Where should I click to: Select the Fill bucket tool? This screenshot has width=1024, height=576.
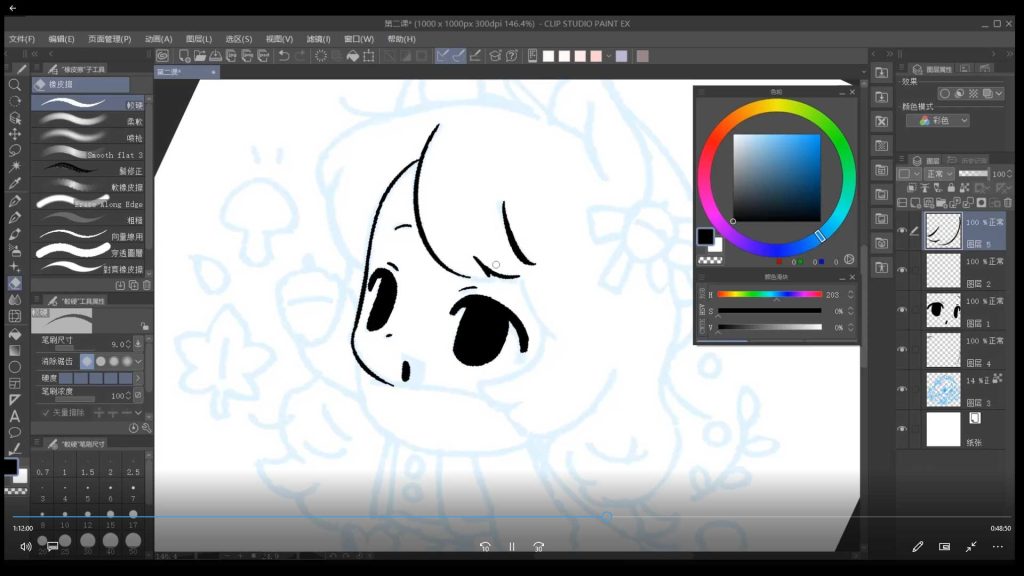coord(14,334)
